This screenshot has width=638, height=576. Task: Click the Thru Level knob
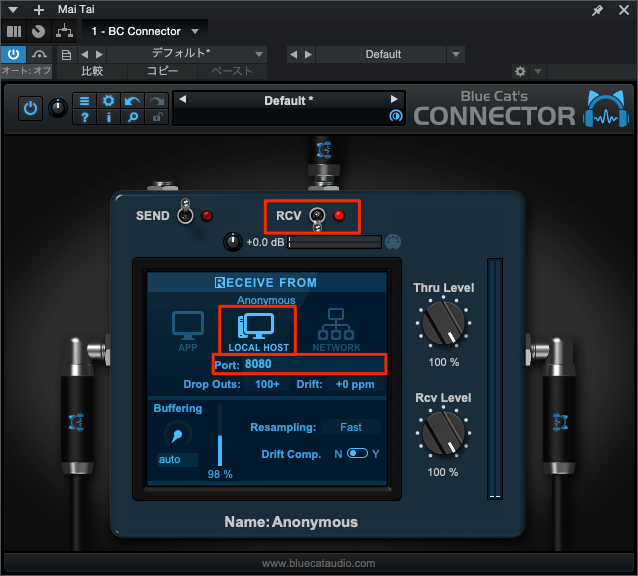pyautogui.click(x=444, y=323)
